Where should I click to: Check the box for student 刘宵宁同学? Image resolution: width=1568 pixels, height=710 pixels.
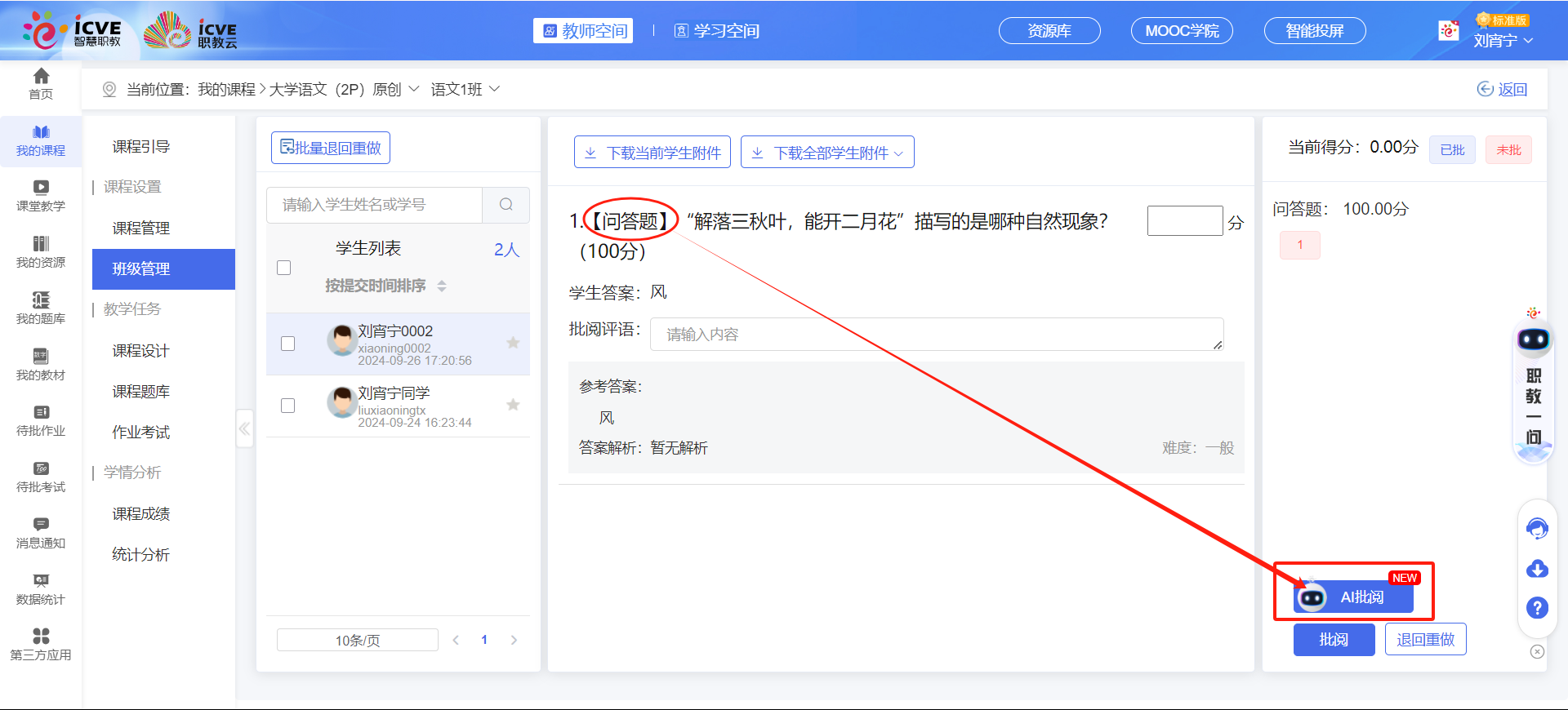point(287,406)
